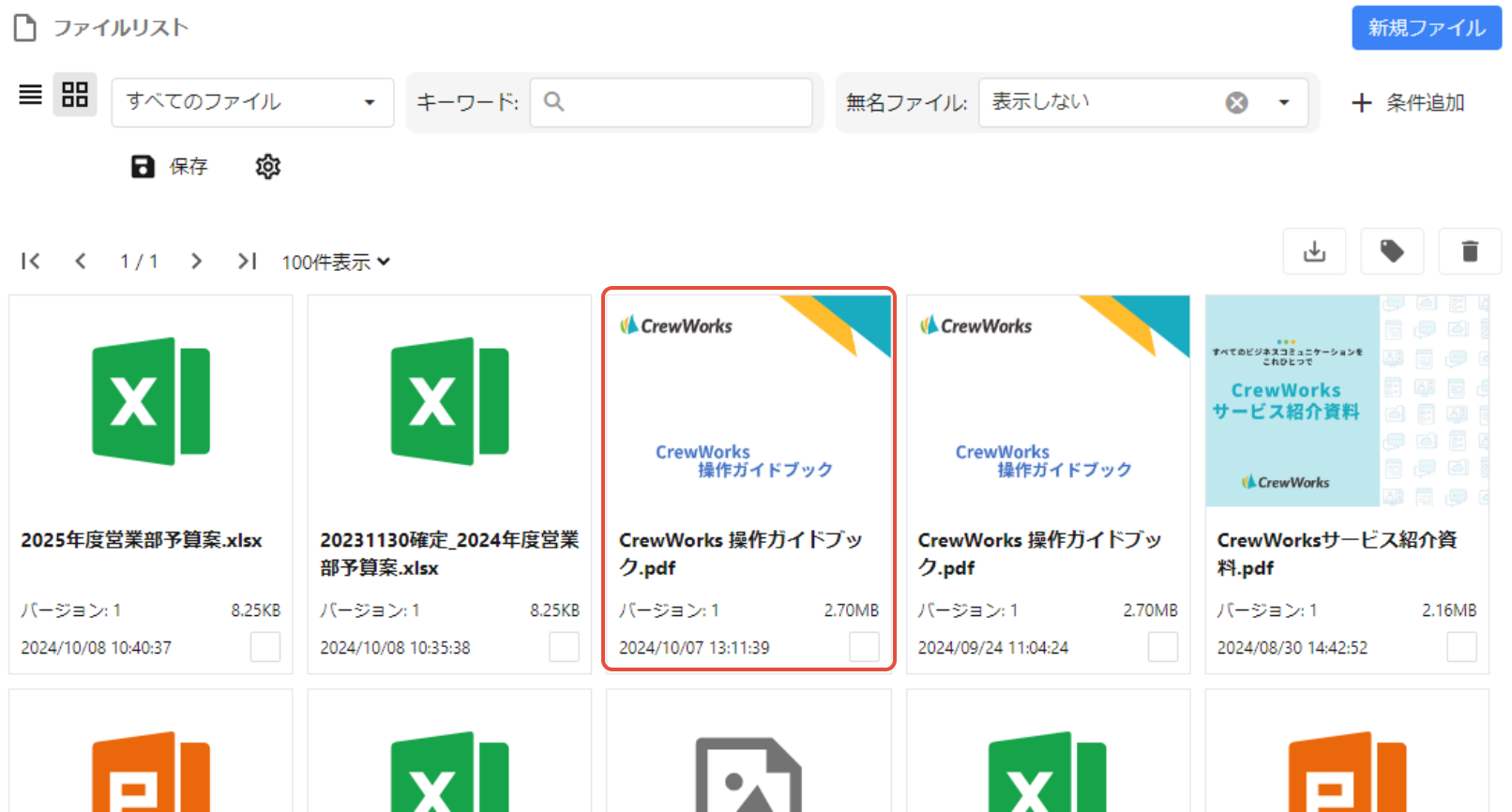This screenshot has width=1512, height=812.
Task: Jump to the last page
Action: coord(247,261)
